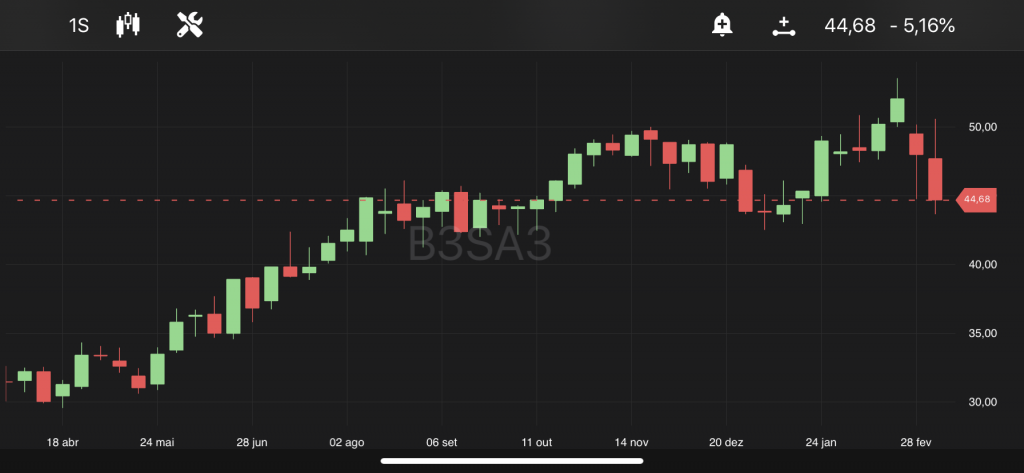Tap the -5,16% change value
Viewport: 1024px width, 473px height.
click(922, 26)
